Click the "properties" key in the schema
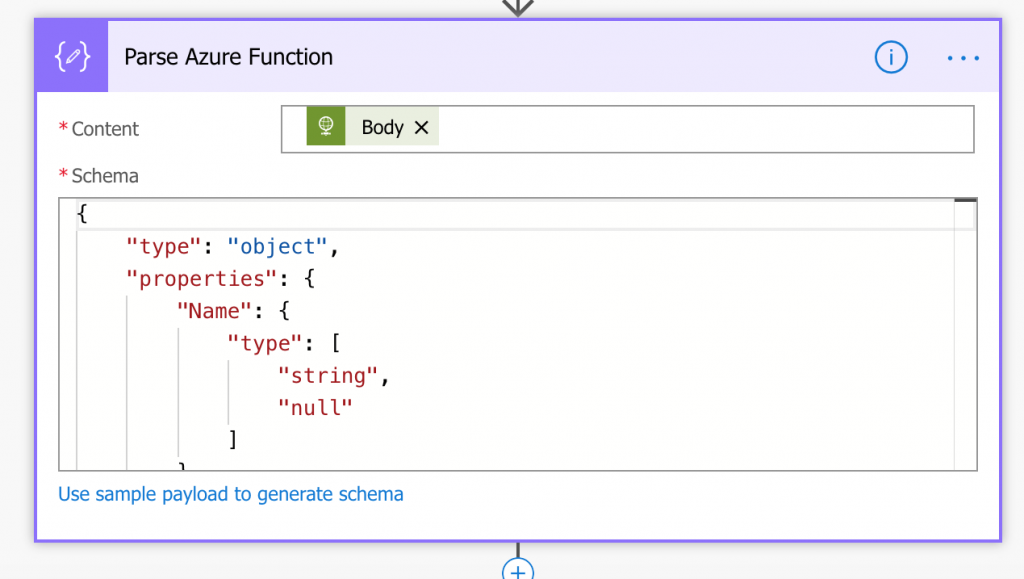 coord(202,279)
